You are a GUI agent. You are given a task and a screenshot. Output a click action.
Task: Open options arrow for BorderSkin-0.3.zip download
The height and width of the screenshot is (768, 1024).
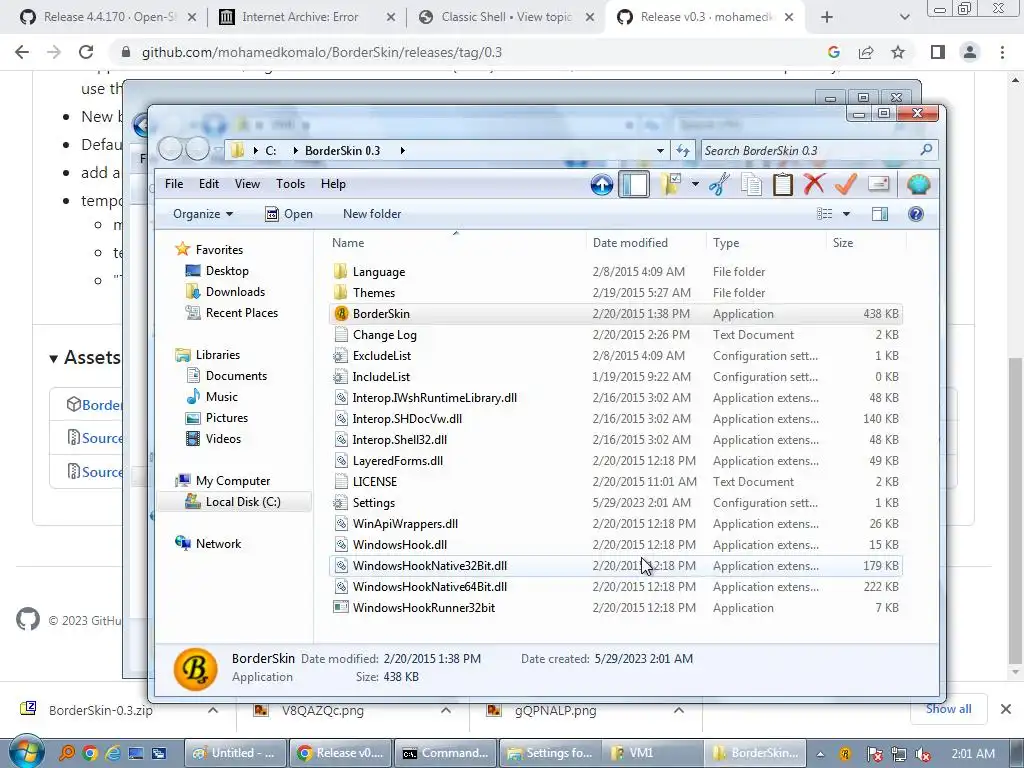213,711
